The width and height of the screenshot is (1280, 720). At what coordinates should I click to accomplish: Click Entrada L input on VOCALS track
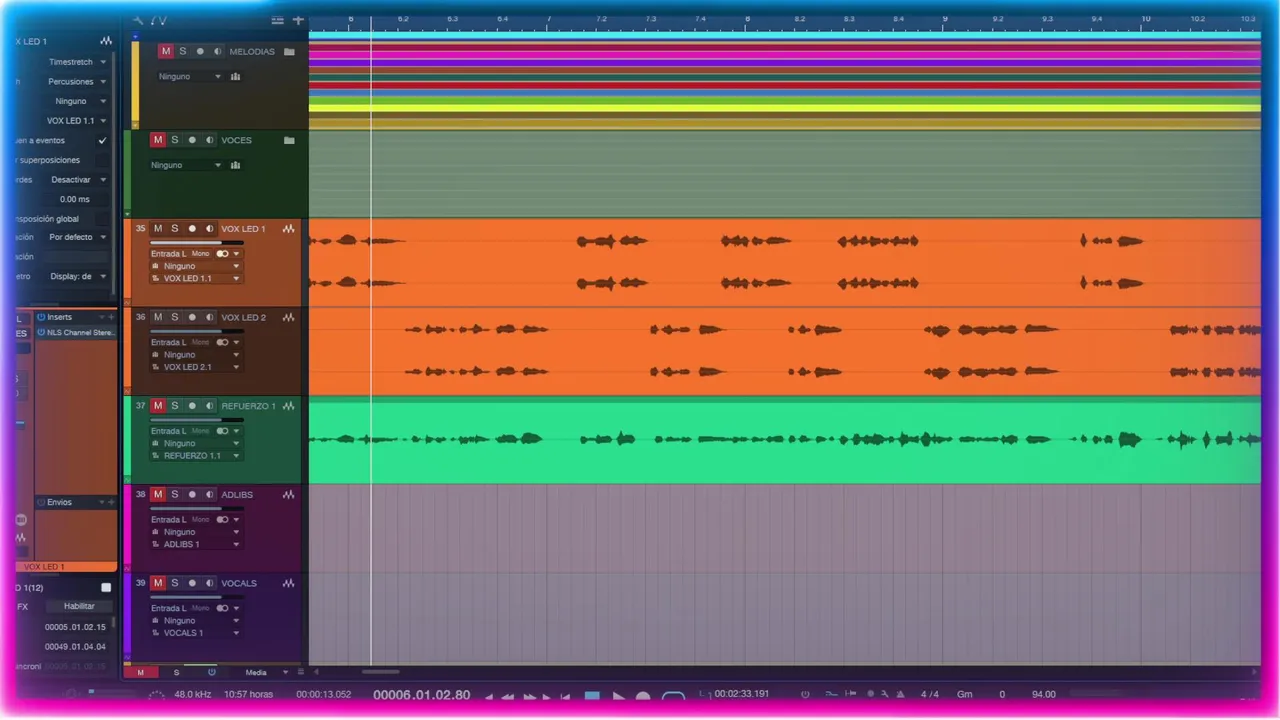coord(168,608)
